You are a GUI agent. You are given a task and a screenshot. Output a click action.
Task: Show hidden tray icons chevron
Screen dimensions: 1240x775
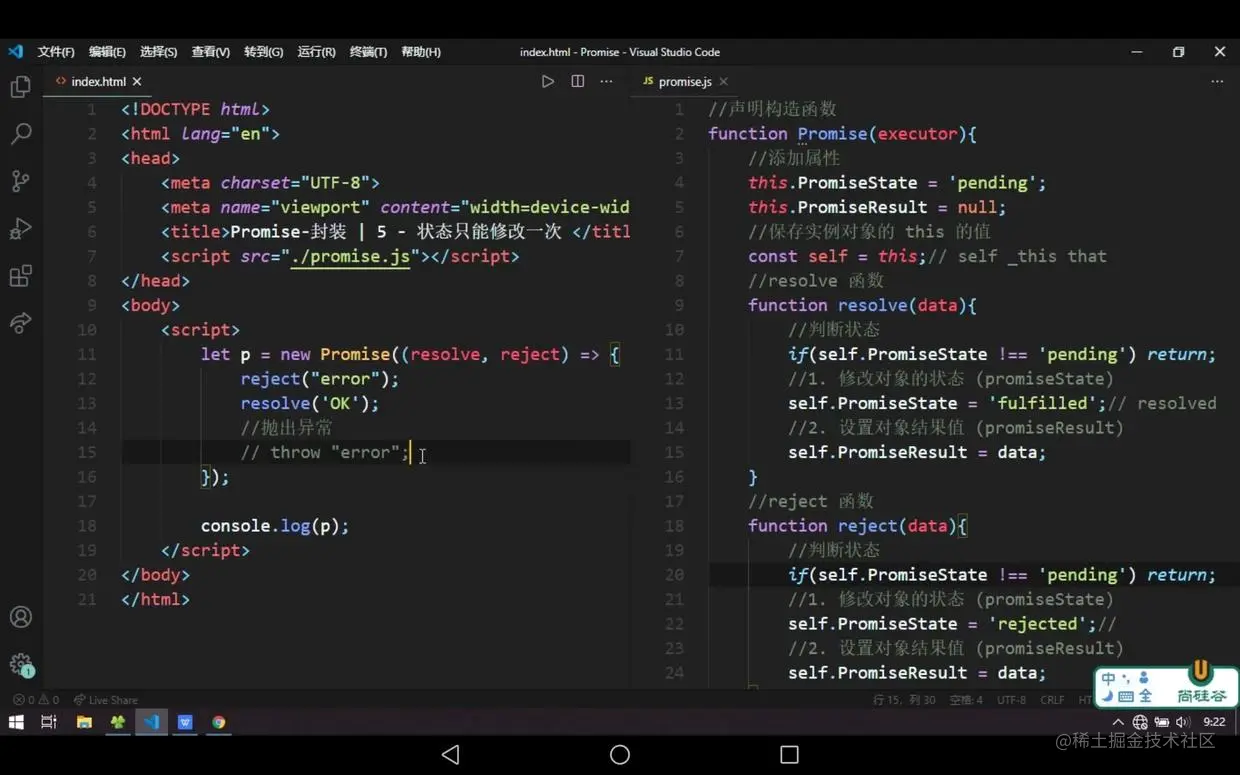[1117, 722]
